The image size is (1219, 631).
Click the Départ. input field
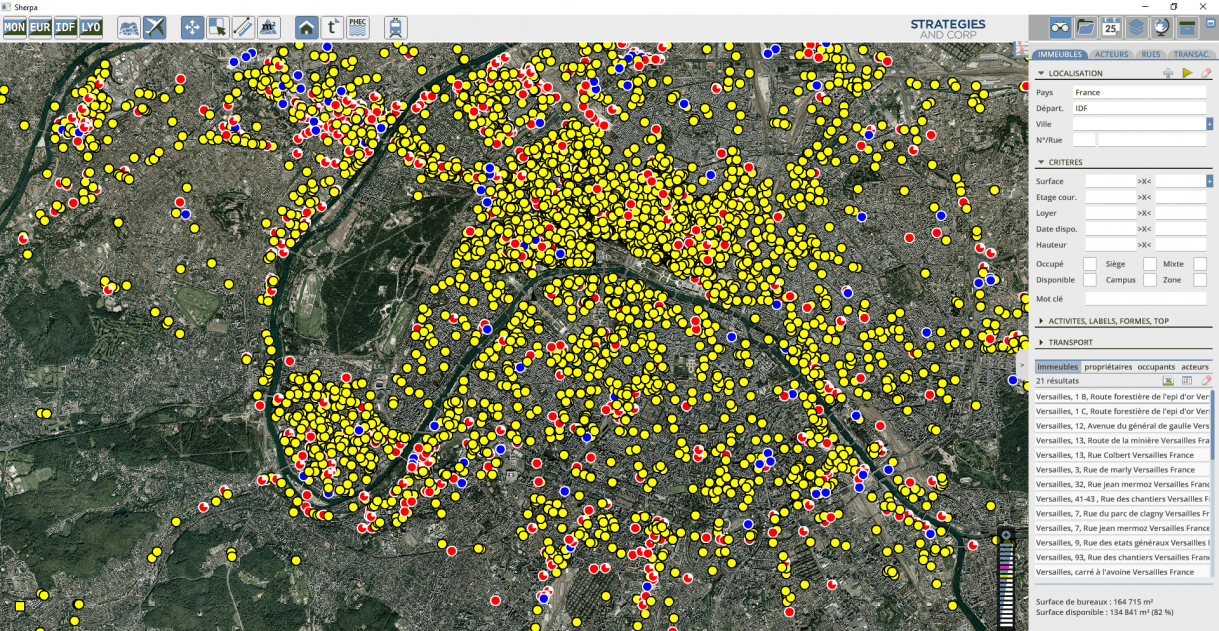(1140, 108)
